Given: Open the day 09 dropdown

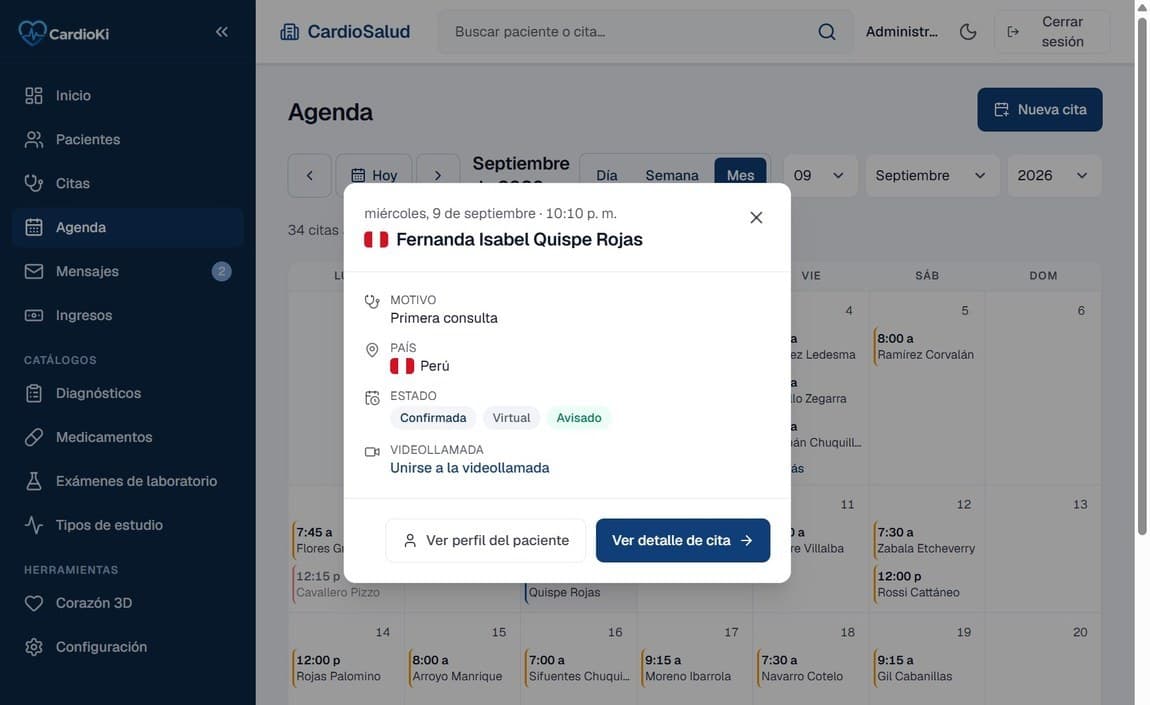Looking at the screenshot, I should [x=820, y=175].
